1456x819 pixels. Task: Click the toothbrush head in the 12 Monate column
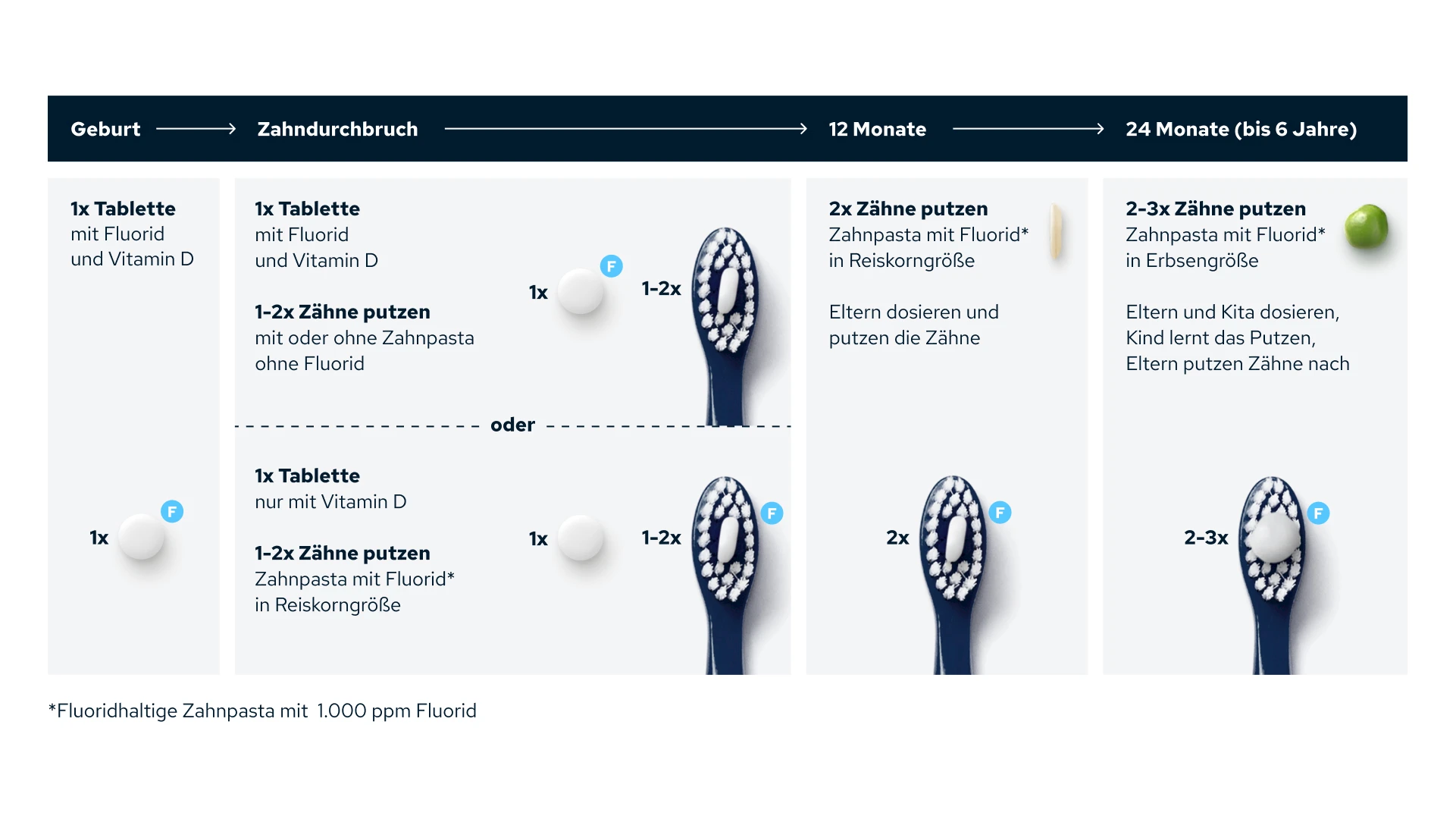click(953, 538)
